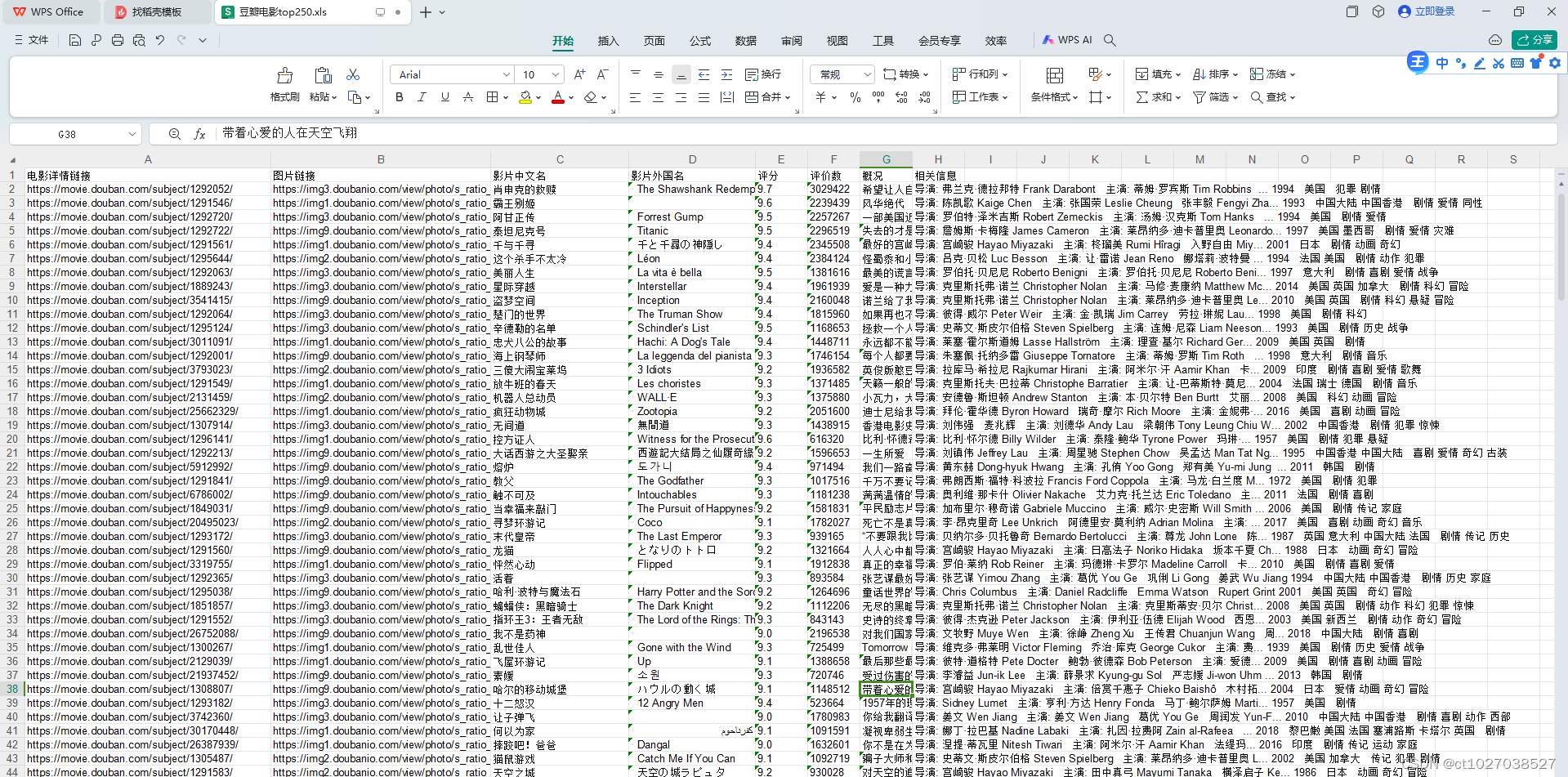Image resolution: width=1568 pixels, height=777 pixels.
Task: Click the thousands separator icon
Action: (x=878, y=97)
